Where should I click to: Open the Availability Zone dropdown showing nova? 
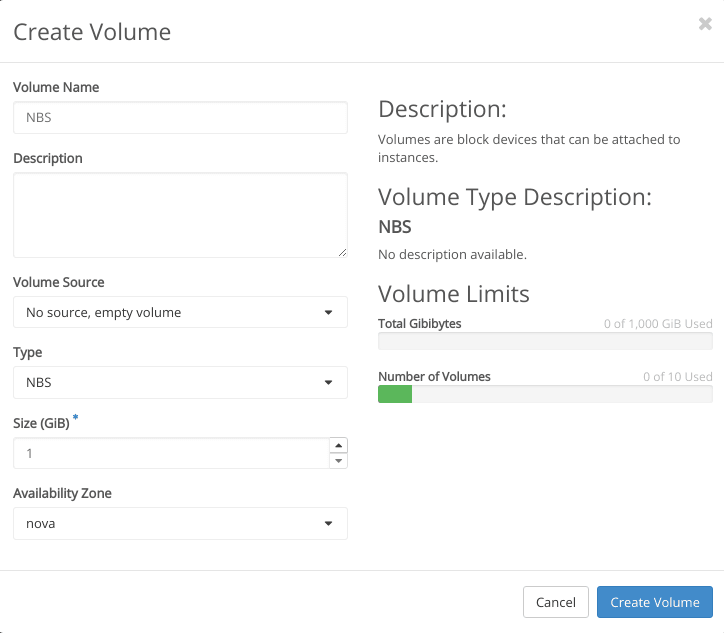coord(180,523)
